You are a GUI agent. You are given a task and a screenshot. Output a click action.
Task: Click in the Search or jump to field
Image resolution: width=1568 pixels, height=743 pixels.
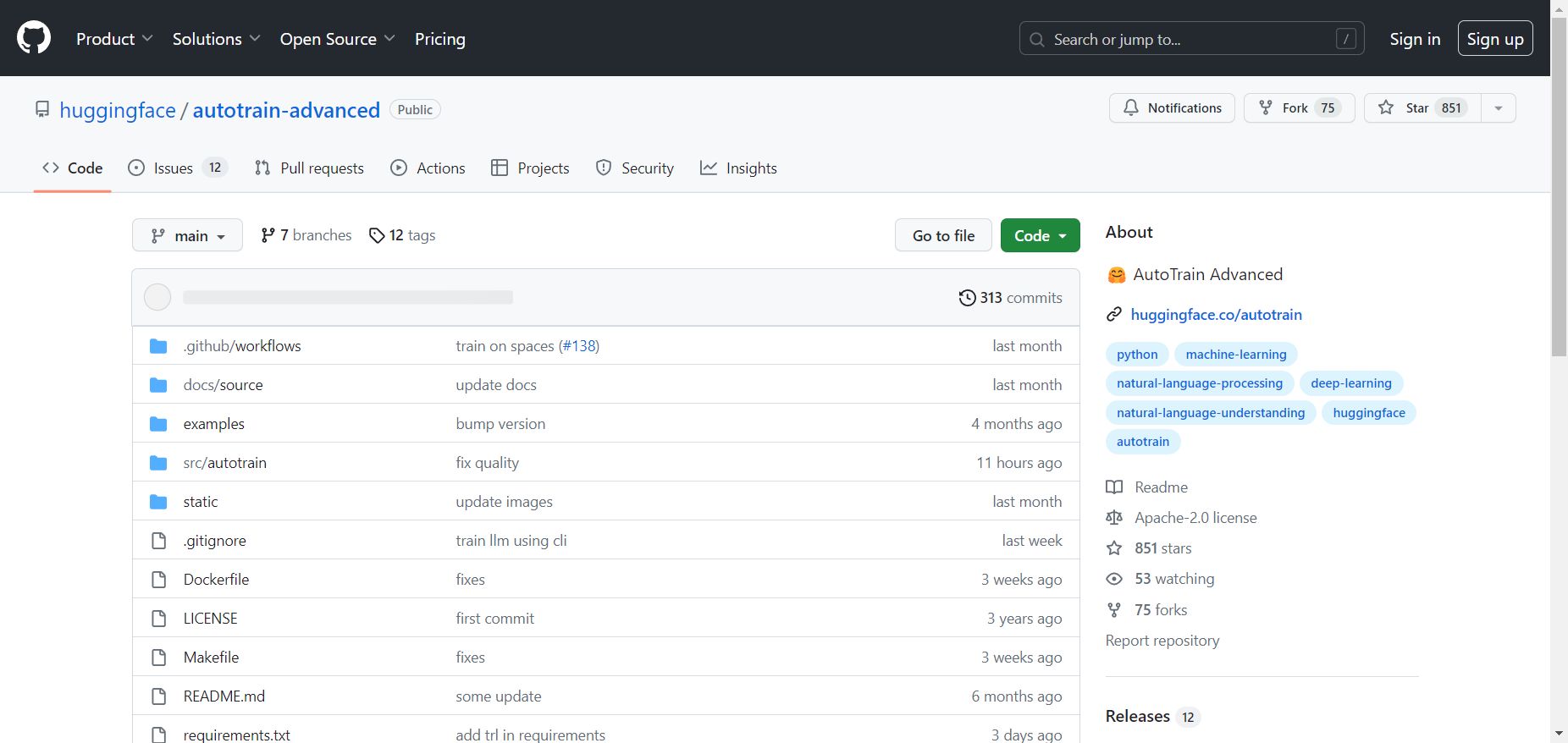click(1191, 39)
